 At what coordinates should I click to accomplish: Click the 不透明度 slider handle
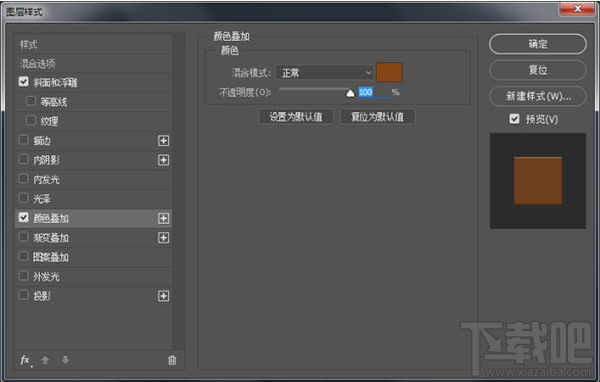[x=350, y=93]
